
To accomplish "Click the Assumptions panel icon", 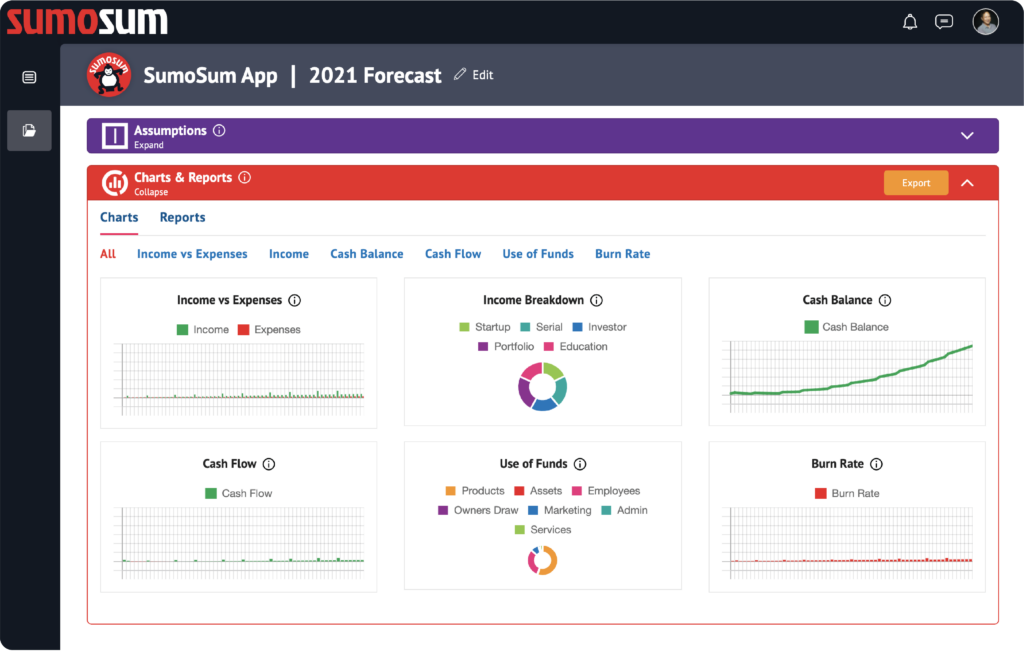I will [x=114, y=136].
